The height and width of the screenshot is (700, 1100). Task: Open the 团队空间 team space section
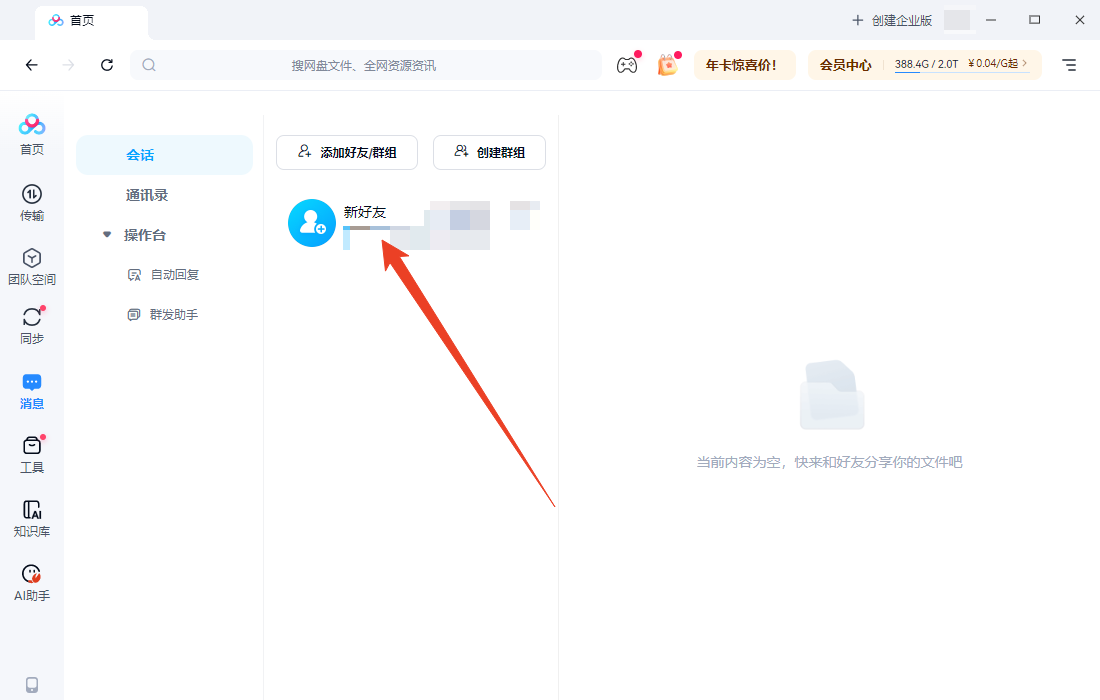point(31,266)
